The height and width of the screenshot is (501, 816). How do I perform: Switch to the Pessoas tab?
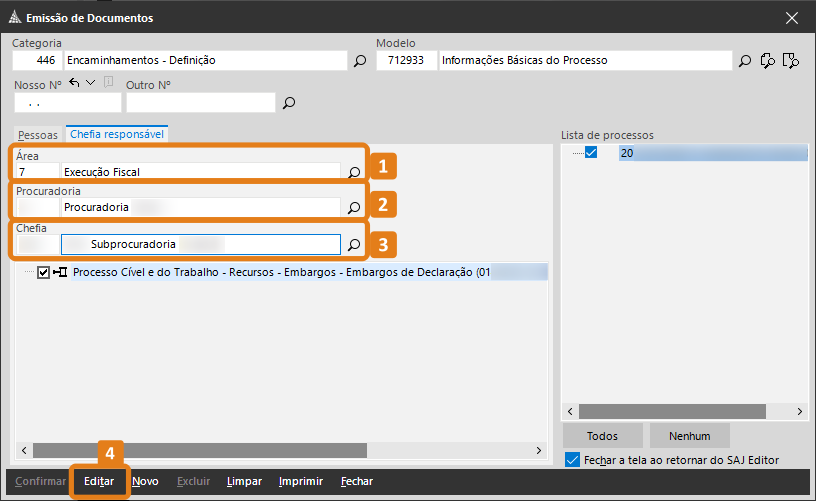coord(37,135)
